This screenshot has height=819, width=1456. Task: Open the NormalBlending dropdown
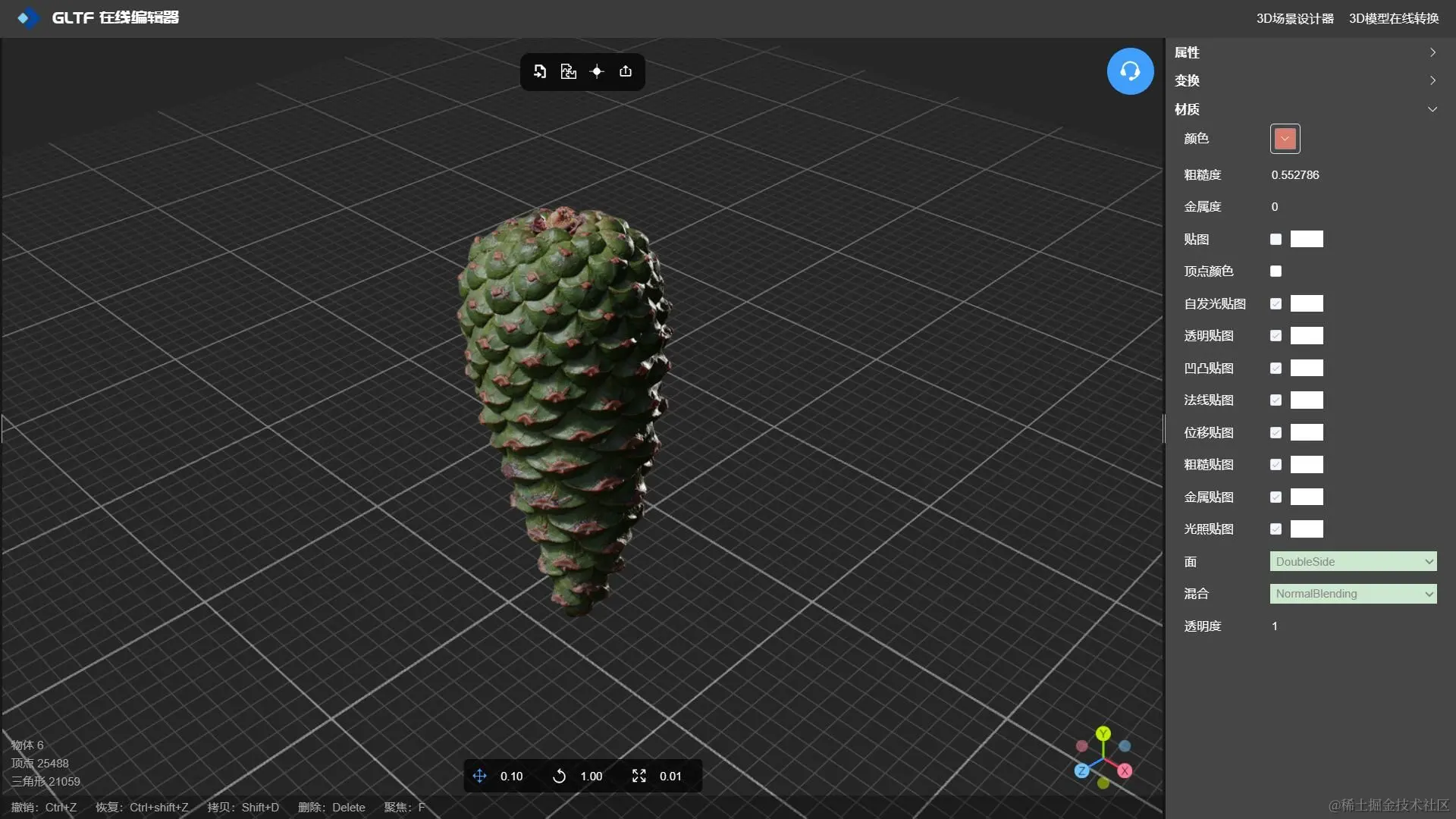coord(1353,594)
